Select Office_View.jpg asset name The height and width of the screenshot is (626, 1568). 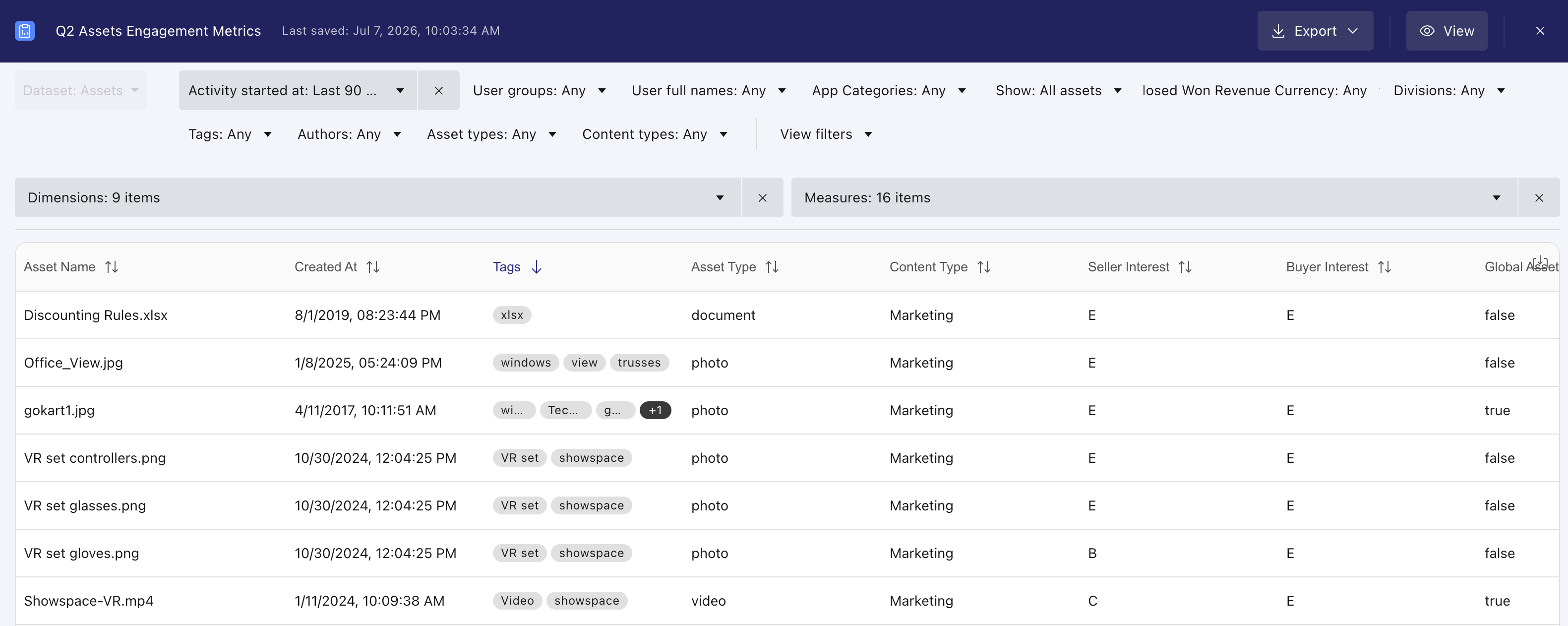[73, 362]
